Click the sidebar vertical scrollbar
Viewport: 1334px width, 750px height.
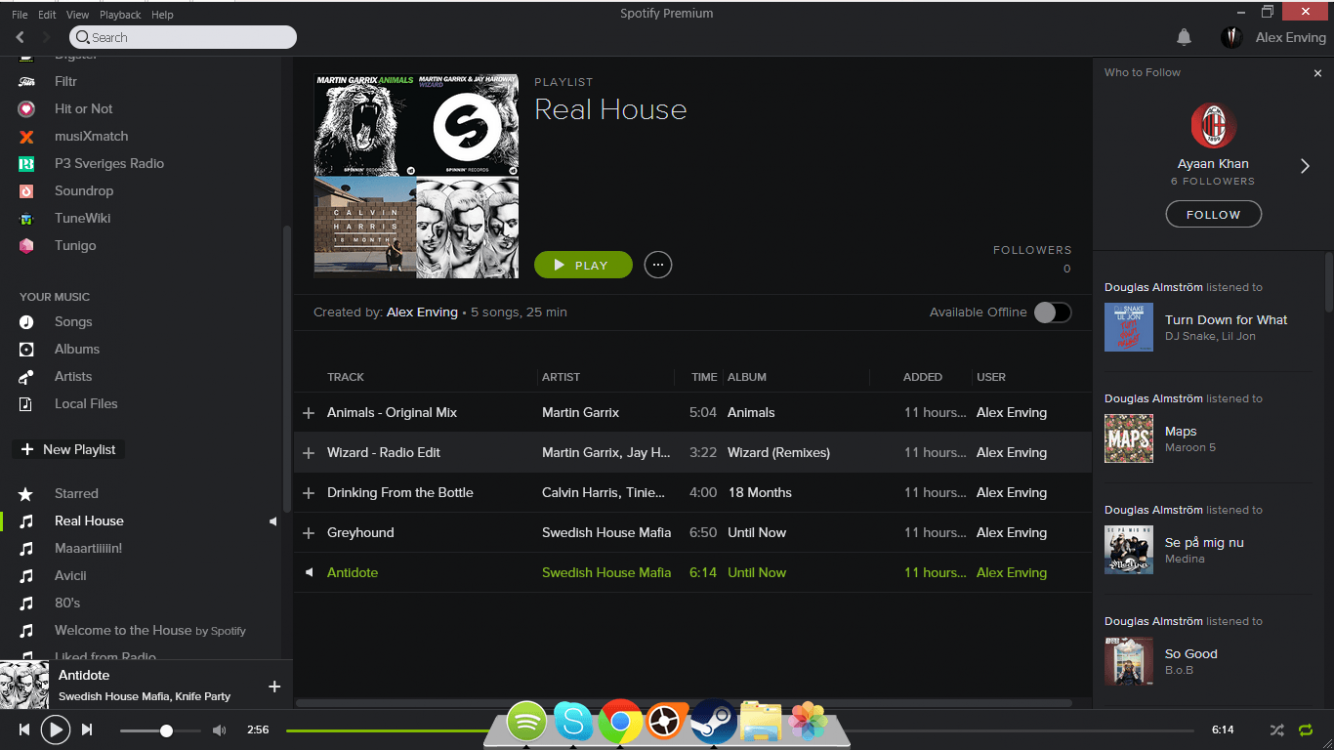click(x=288, y=370)
